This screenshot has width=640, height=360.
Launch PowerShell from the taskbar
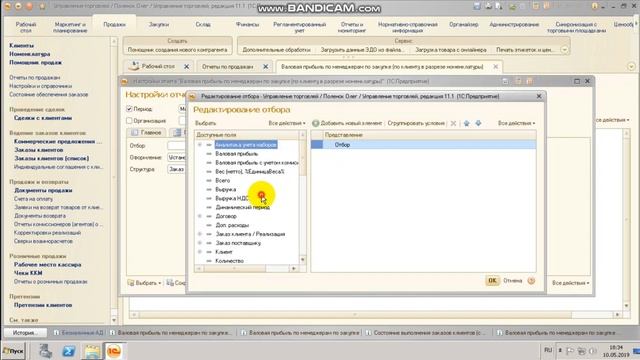tap(69, 351)
